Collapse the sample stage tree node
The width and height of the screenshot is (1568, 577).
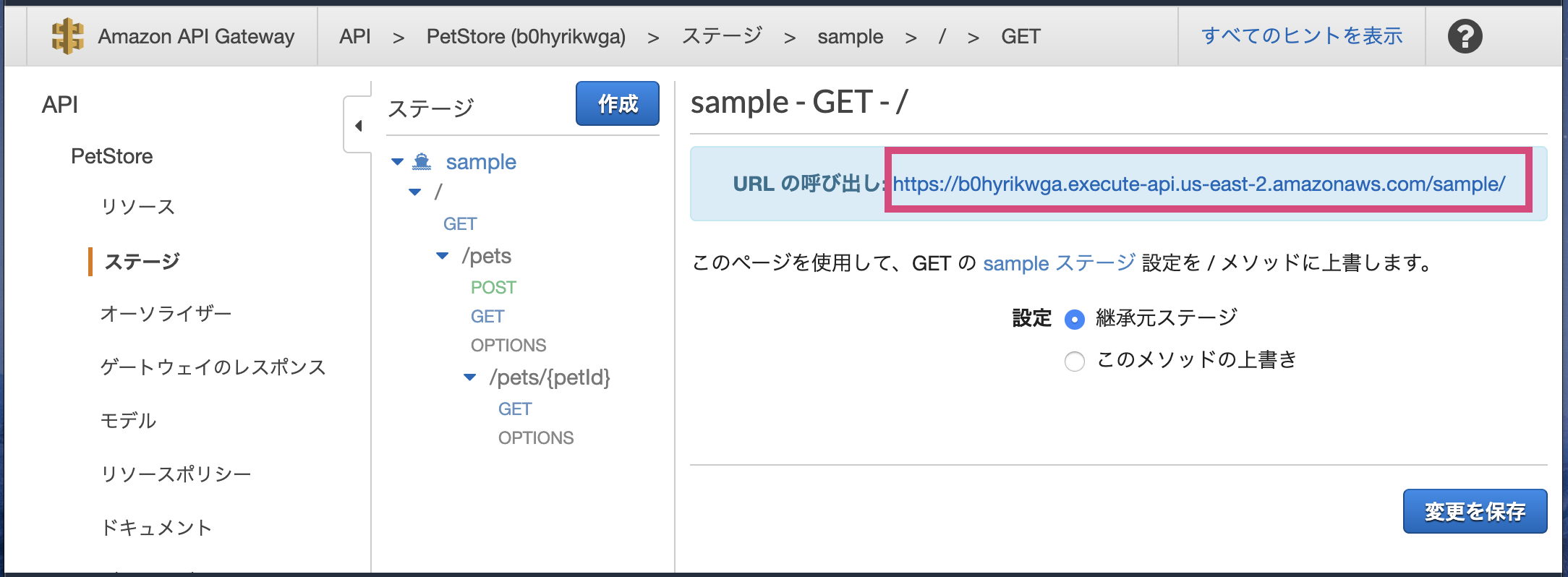pyautogui.click(x=397, y=162)
